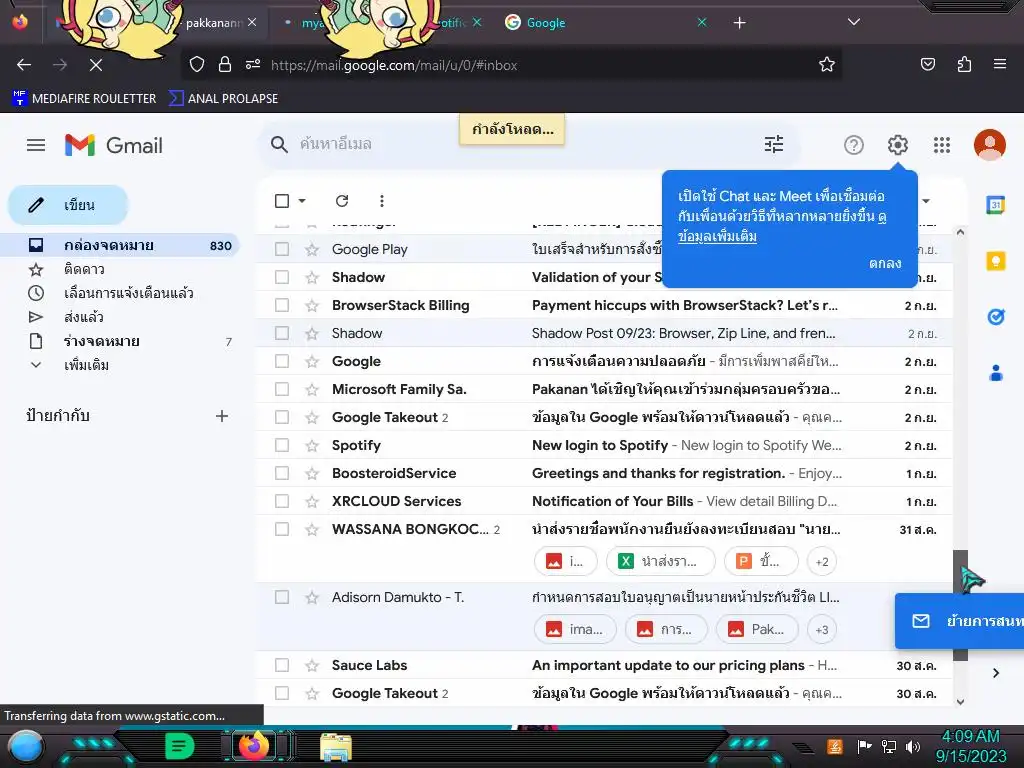Open Gmail settings gear
The width and height of the screenshot is (1024, 768).
898,145
